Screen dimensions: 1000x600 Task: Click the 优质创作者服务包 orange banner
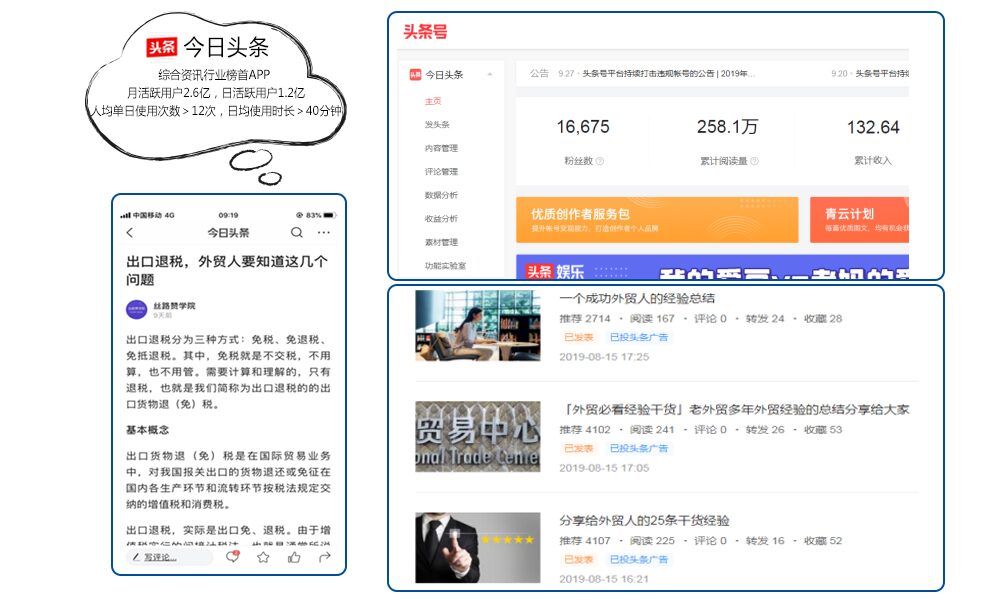click(x=657, y=219)
